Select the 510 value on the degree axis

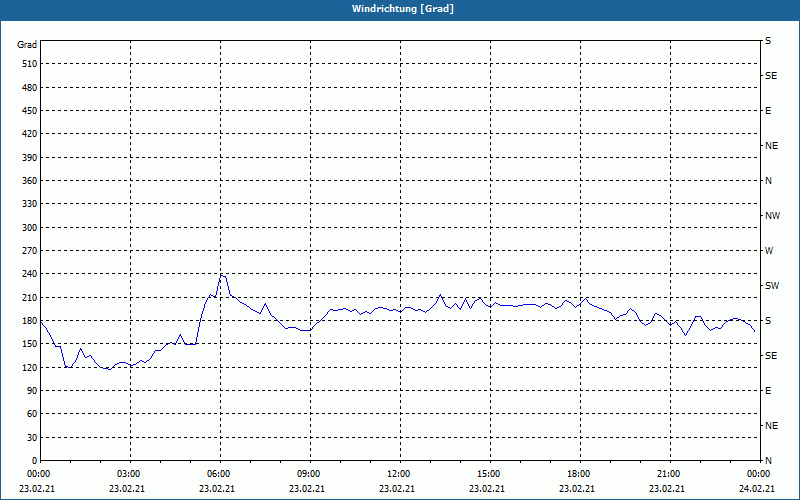tap(30, 64)
